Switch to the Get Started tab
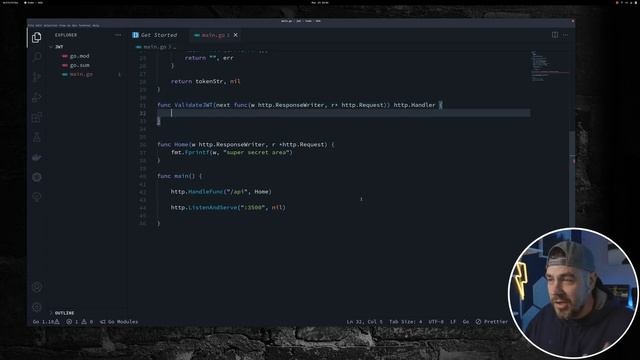Image resolution: width=640 pixels, height=360 pixels. (x=155, y=35)
